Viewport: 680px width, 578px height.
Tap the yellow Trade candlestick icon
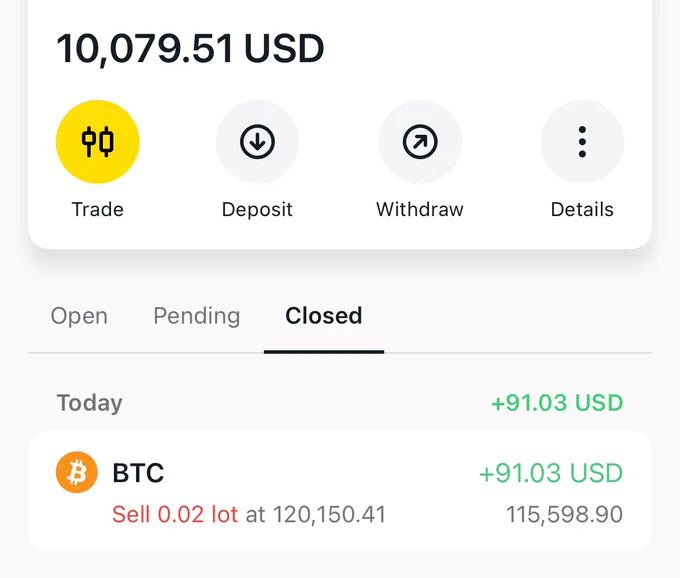tap(98, 142)
